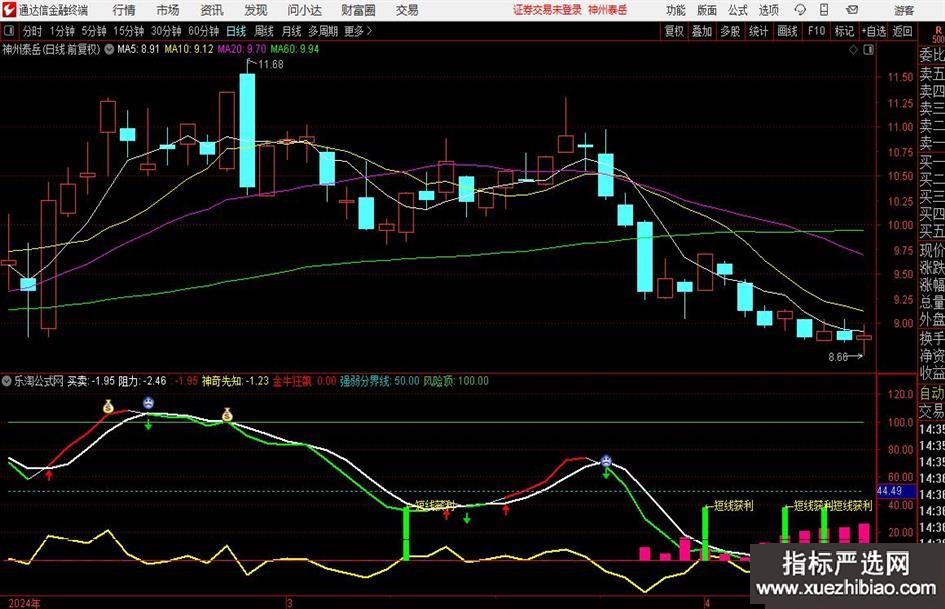Switch to the 30分钟 period

click(166, 31)
